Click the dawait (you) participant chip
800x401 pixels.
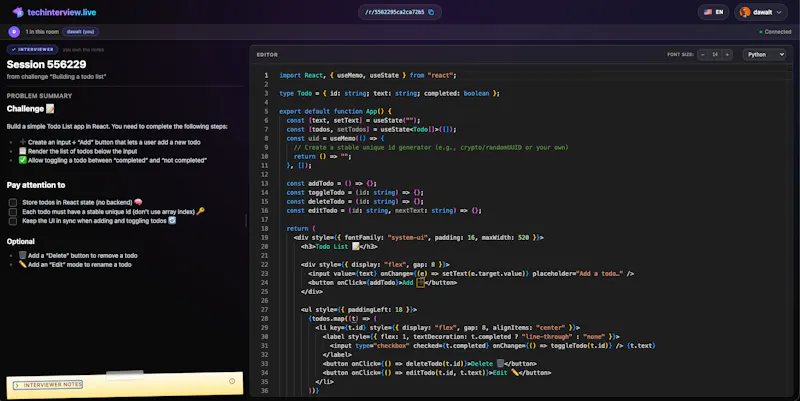(x=81, y=32)
